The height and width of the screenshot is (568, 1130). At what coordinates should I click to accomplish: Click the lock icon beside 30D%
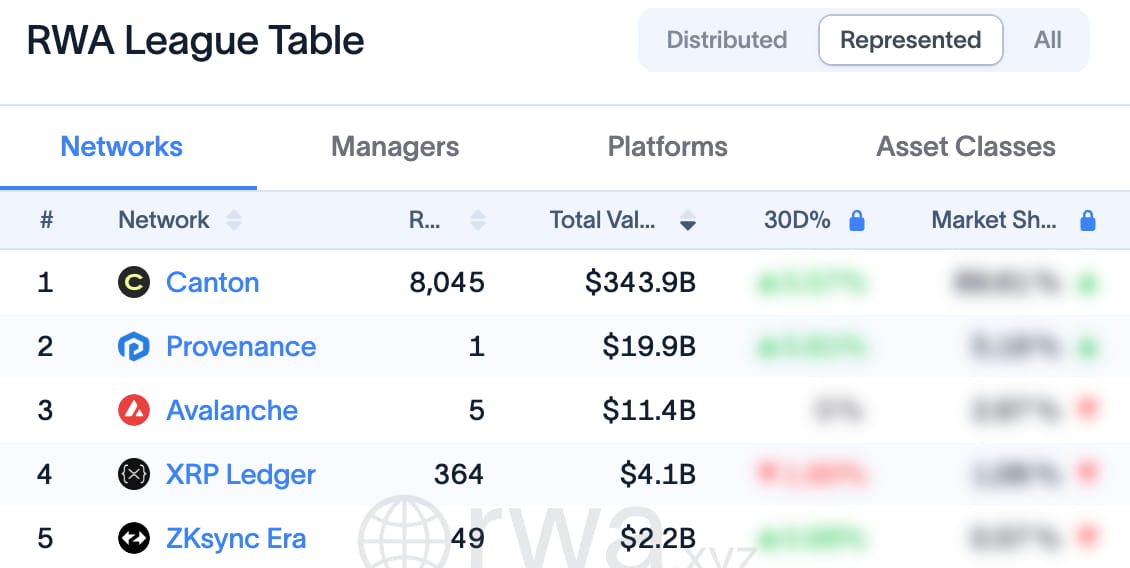856,220
